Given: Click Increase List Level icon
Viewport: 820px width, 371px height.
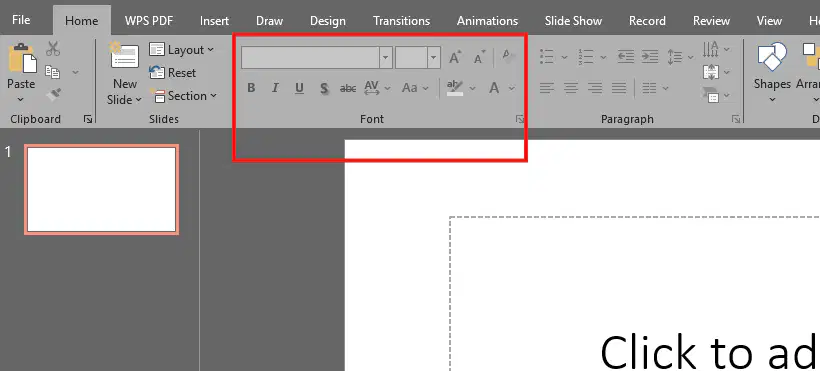Looking at the screenshot, I should (x=650, y=57).
